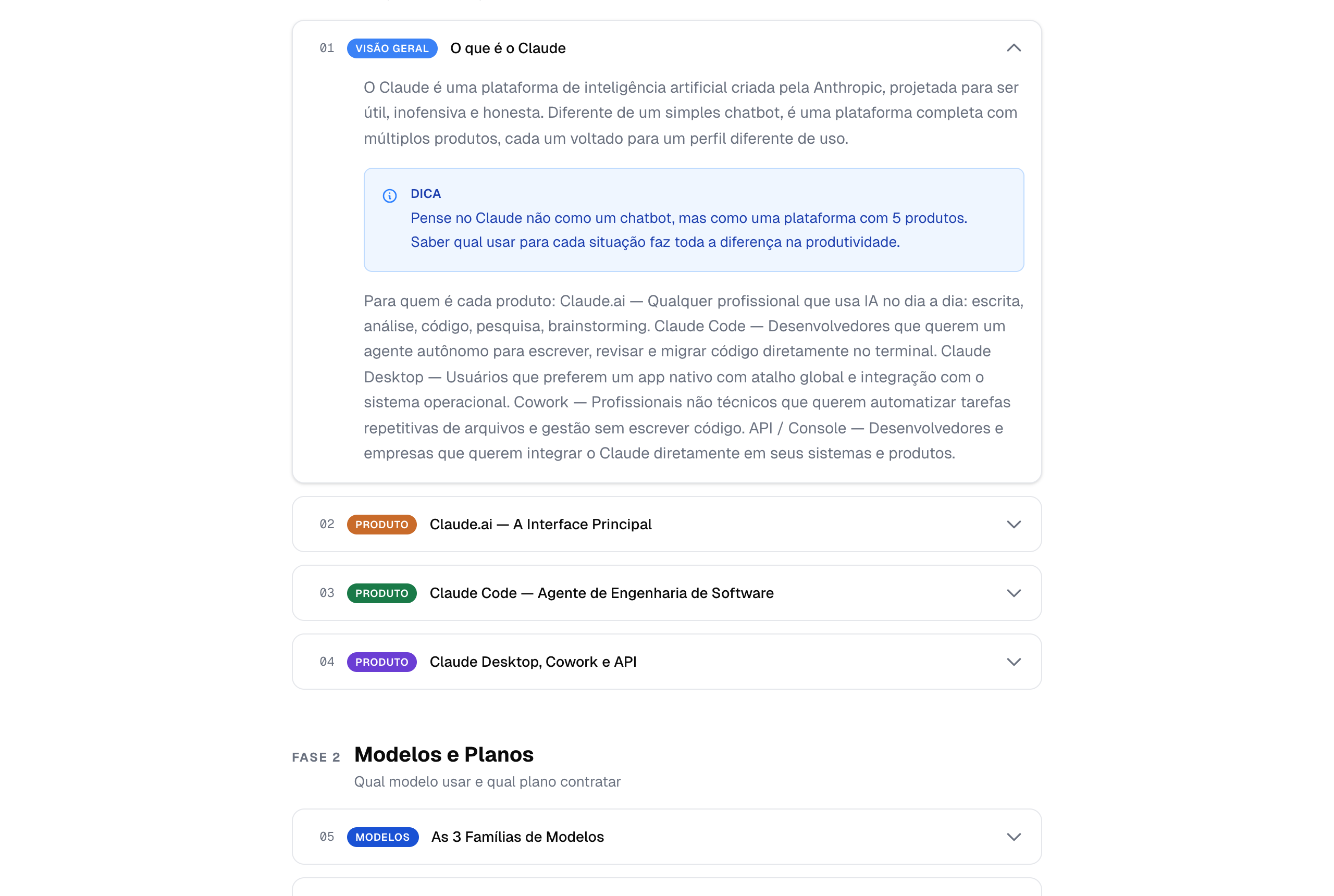Click the green PRODUTO badge on section 03

[381, 593]
